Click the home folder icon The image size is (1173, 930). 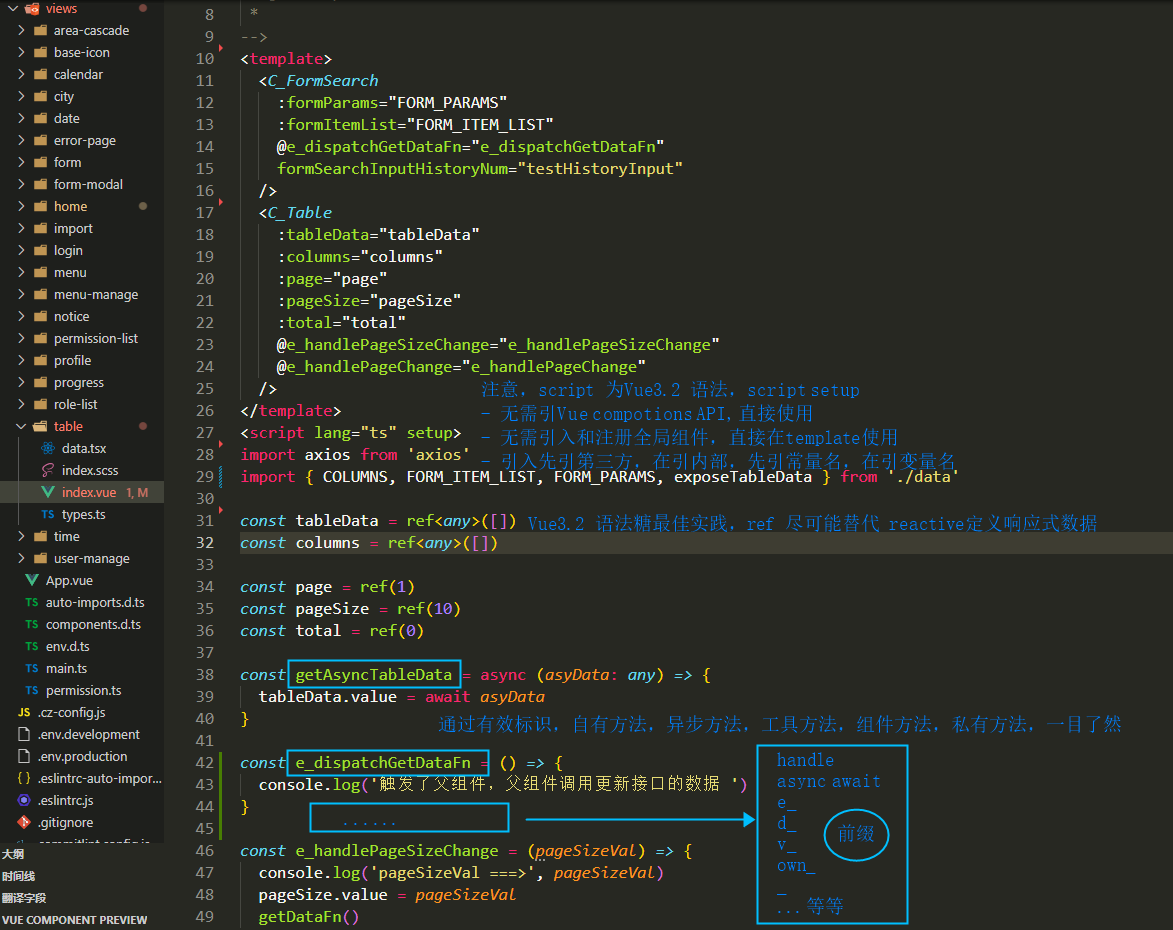pos(40,207)
